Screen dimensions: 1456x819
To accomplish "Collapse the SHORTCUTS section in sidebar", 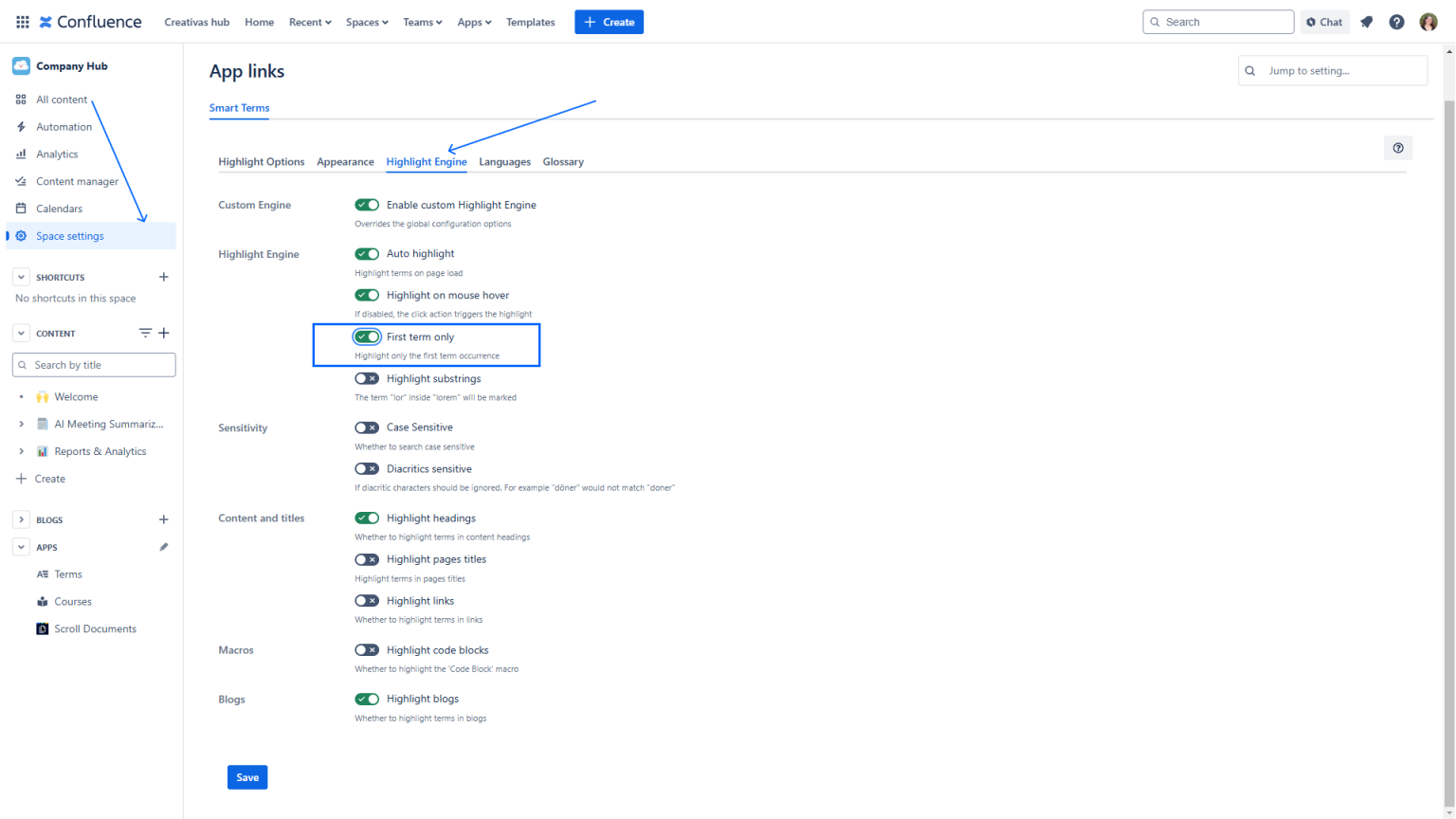I will pyautogui.click(x=20, y=277).
